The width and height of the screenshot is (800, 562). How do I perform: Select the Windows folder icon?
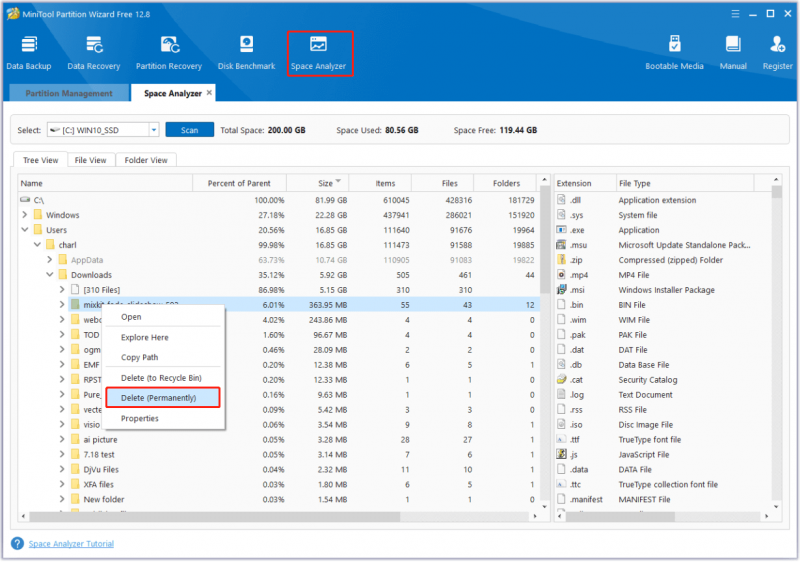pyautogui.click(x=38, y=215)
